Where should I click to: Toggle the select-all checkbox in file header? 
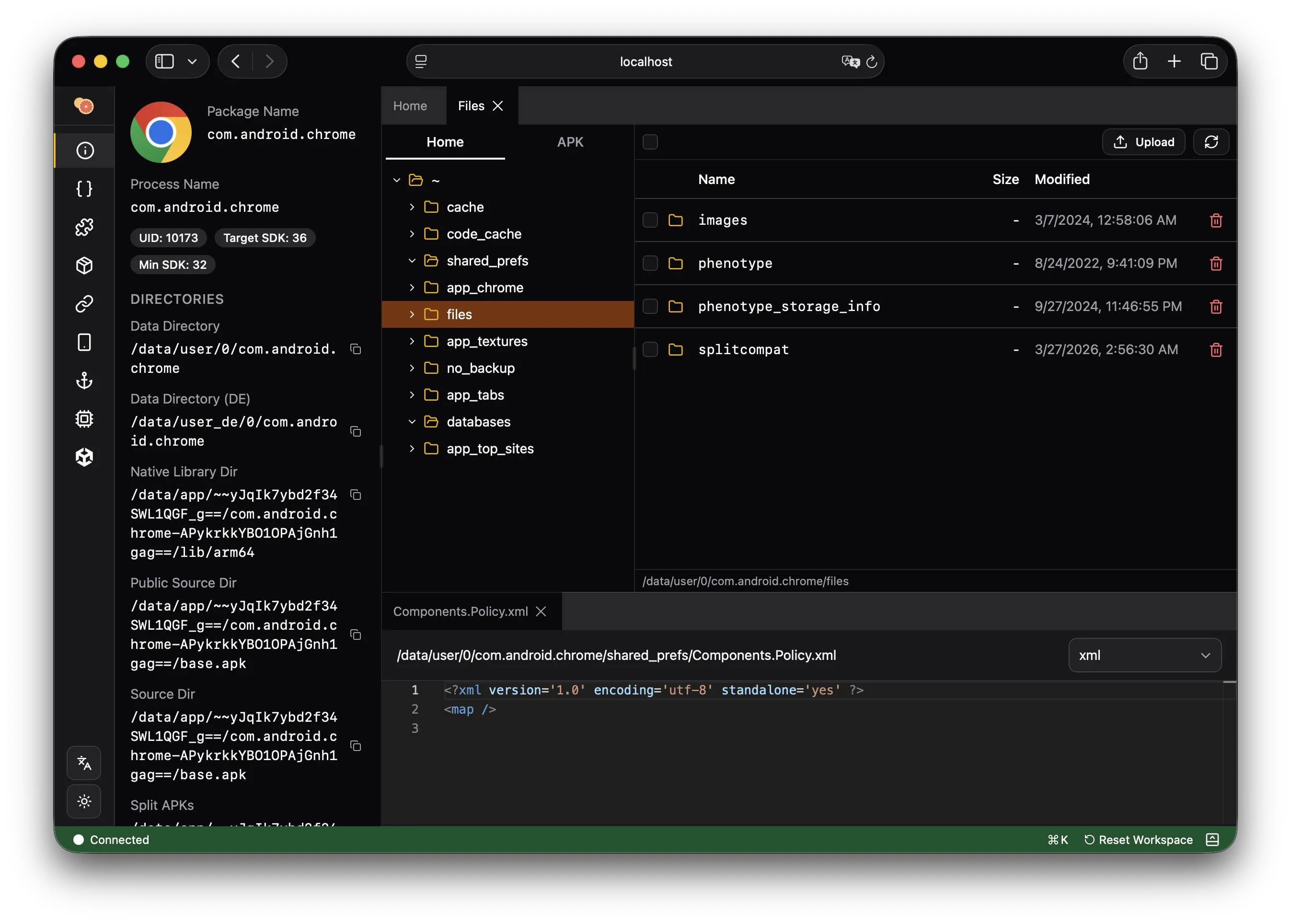pos(650,142)
